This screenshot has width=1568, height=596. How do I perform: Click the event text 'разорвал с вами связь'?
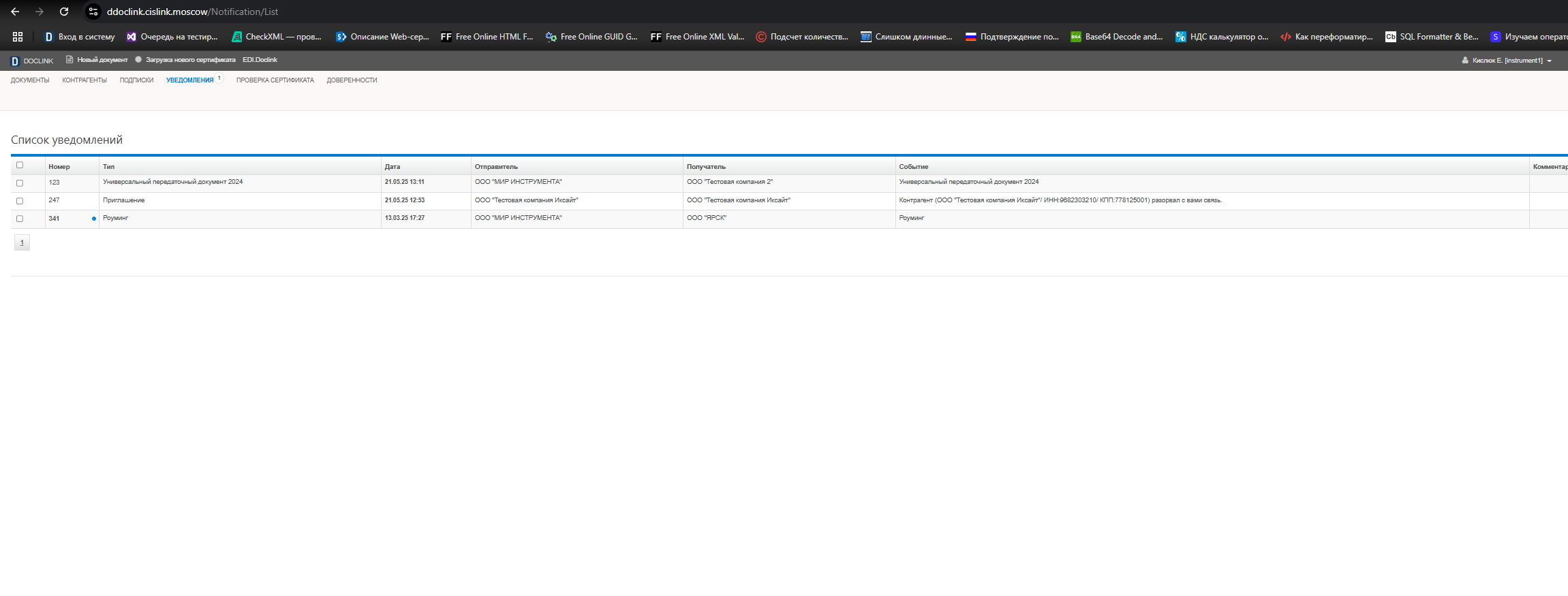click(x=1186, y=200)
